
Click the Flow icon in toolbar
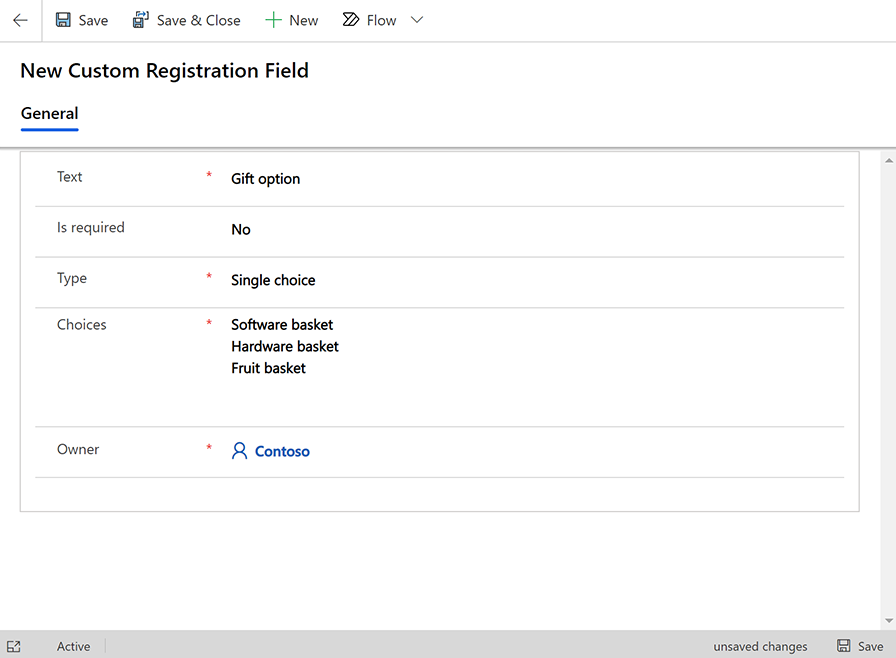coord(351,20)
